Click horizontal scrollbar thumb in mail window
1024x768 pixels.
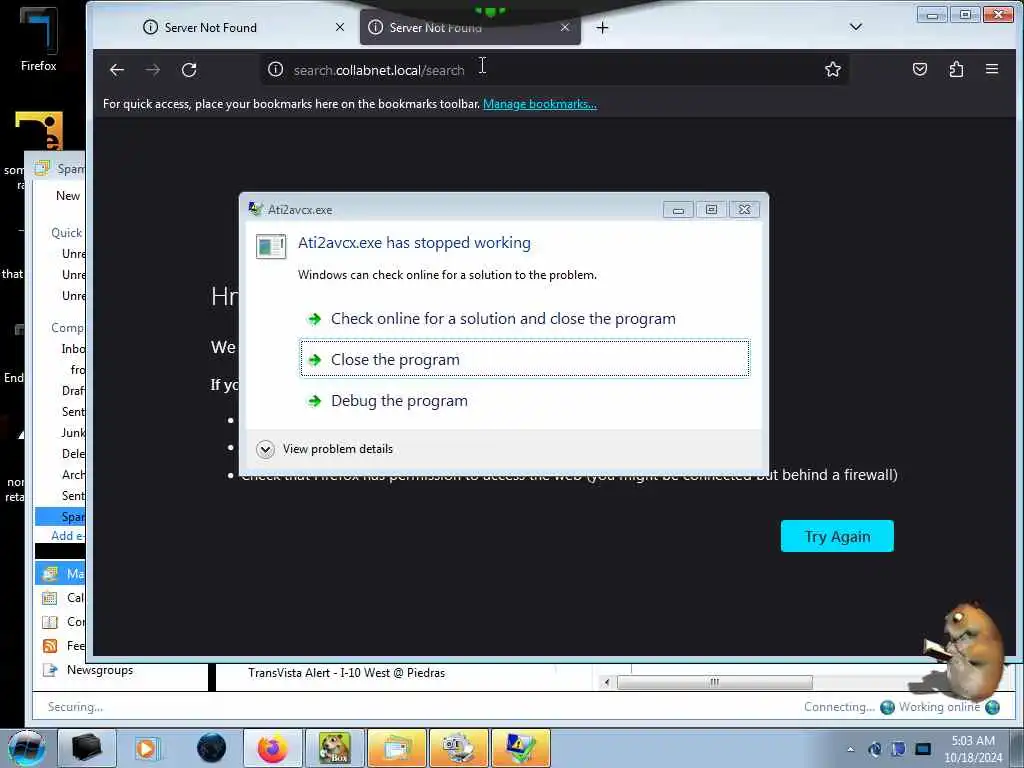(x=714, y=682)
